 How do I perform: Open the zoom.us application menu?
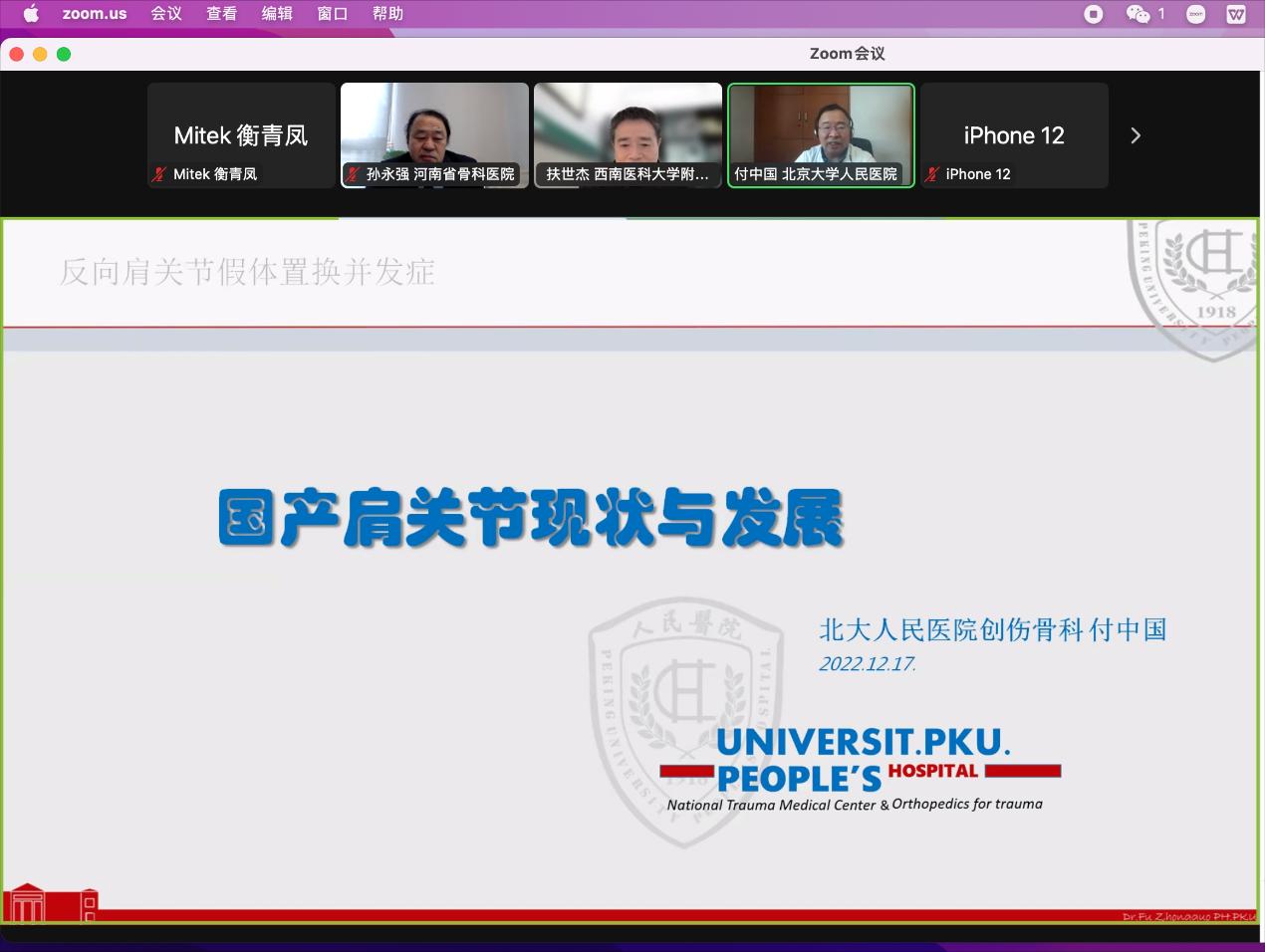(95, 14)
